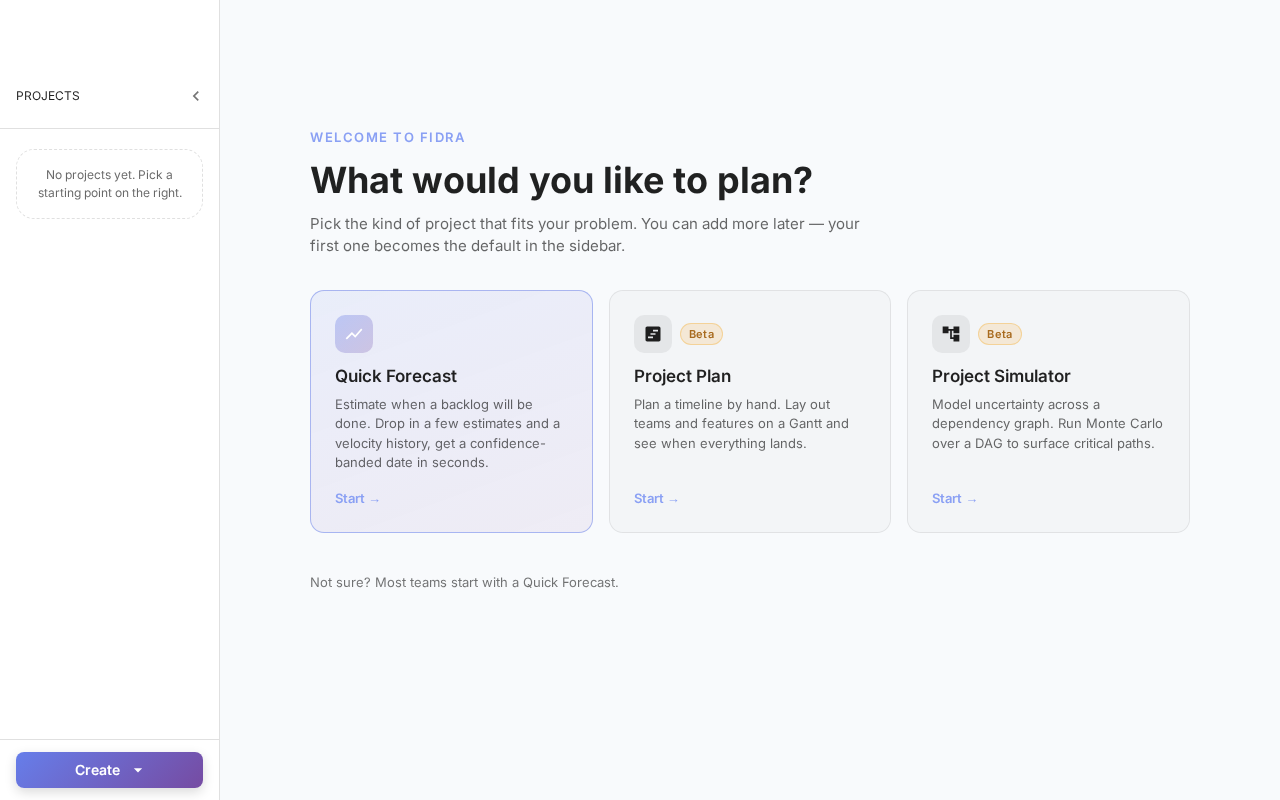Click the Beta badge on Project Plan
1280x800 pixels.
[x=701, y=334]
